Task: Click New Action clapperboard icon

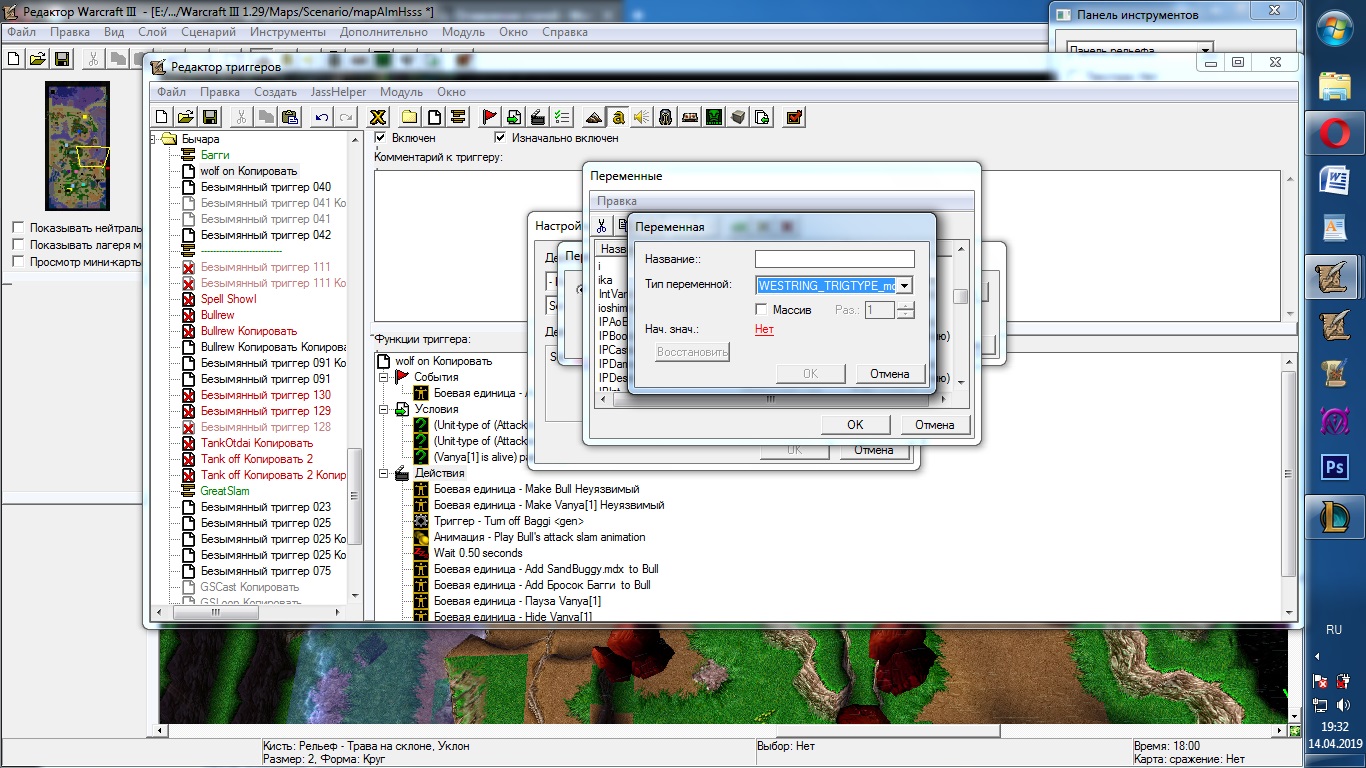Action: [x=538, y=117]
